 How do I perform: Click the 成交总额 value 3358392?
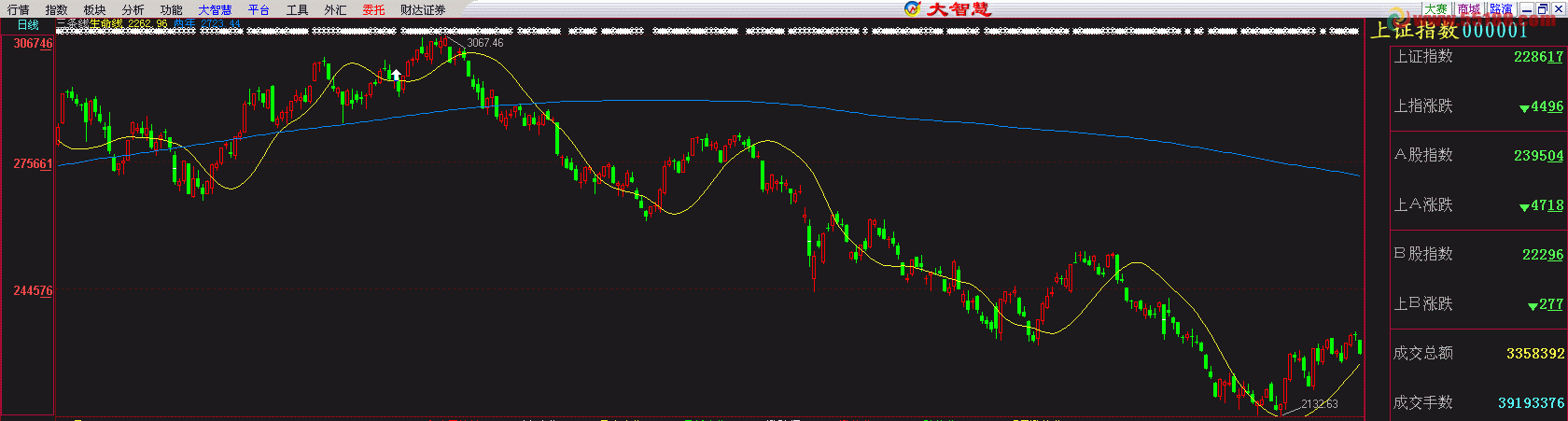click(1535, 354)
